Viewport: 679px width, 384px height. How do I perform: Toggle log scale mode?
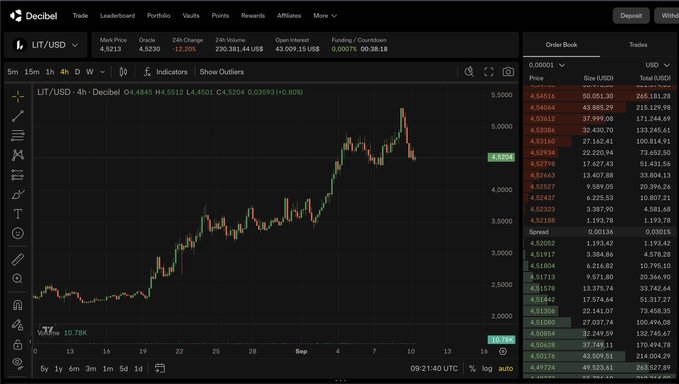[x=487, y=368]
